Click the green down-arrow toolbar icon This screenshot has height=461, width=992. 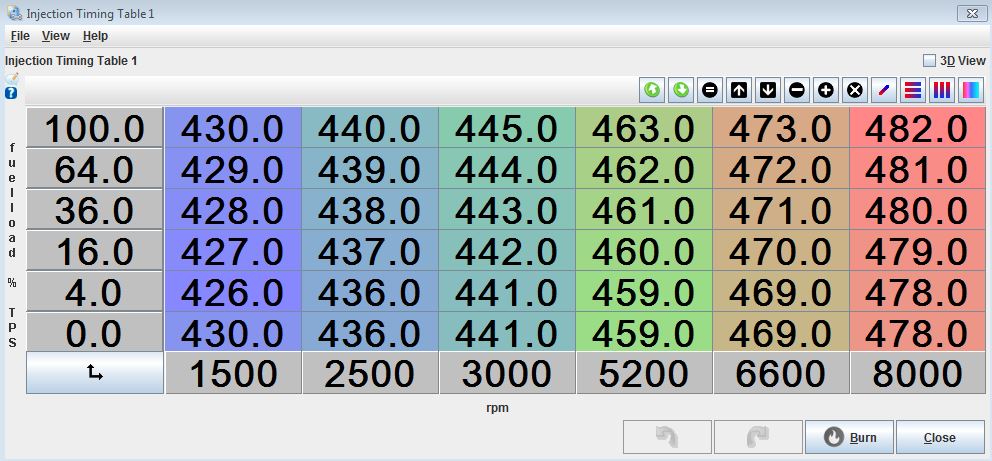[x=681, y=90]
